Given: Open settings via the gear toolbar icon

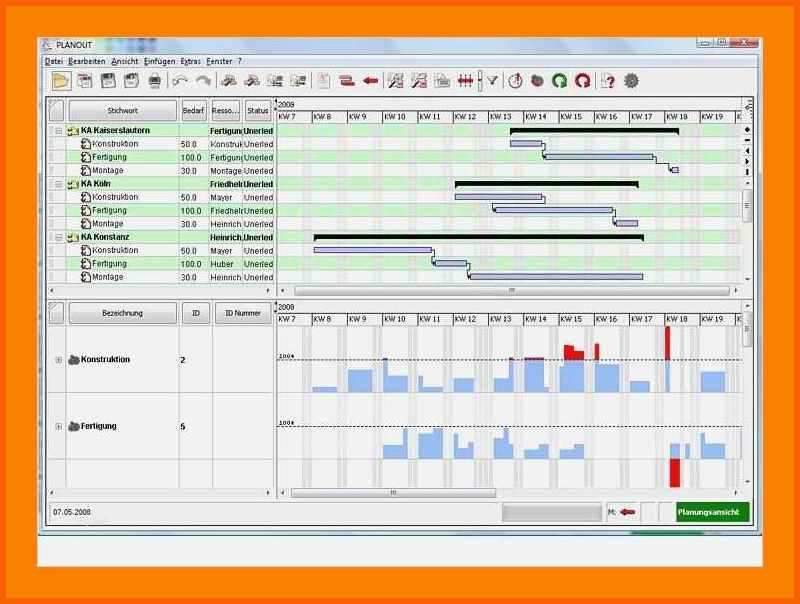Looking at the screenshot, I should tap(631, 81).
